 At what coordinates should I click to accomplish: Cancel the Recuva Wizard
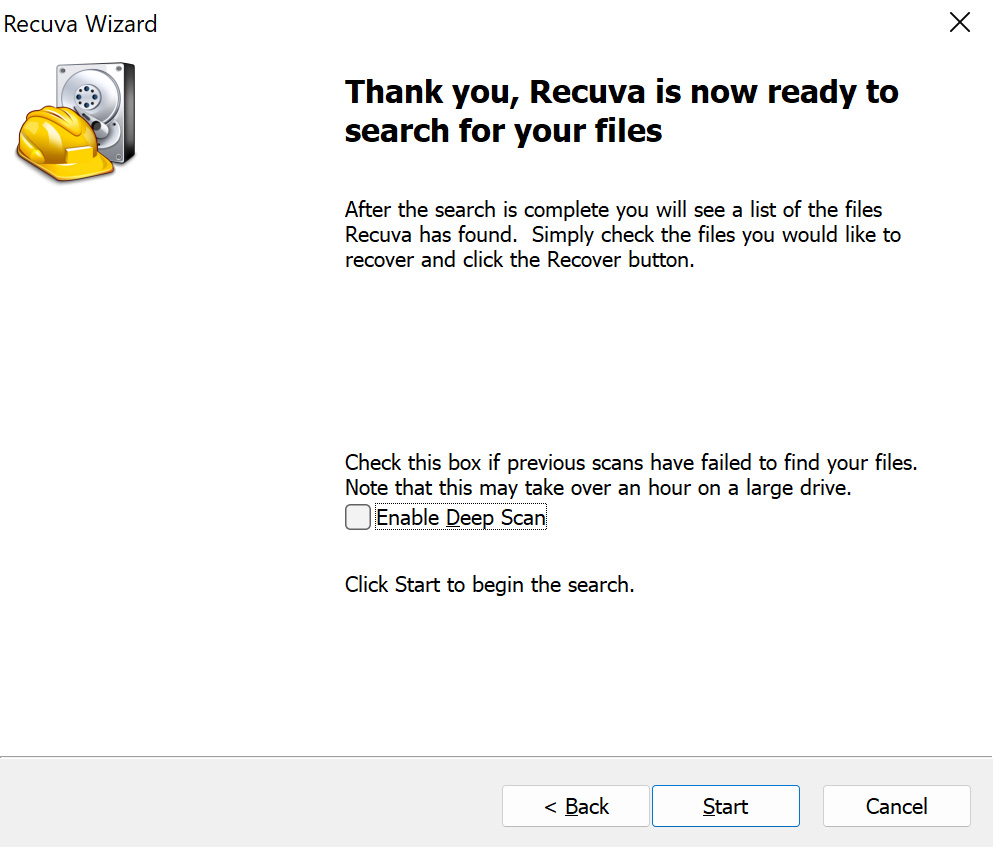pos(897,806)
